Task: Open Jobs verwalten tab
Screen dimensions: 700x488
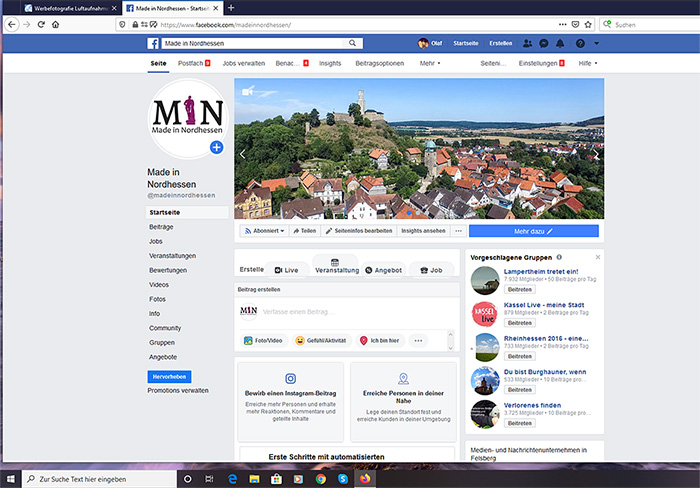Action: point(244,63)
